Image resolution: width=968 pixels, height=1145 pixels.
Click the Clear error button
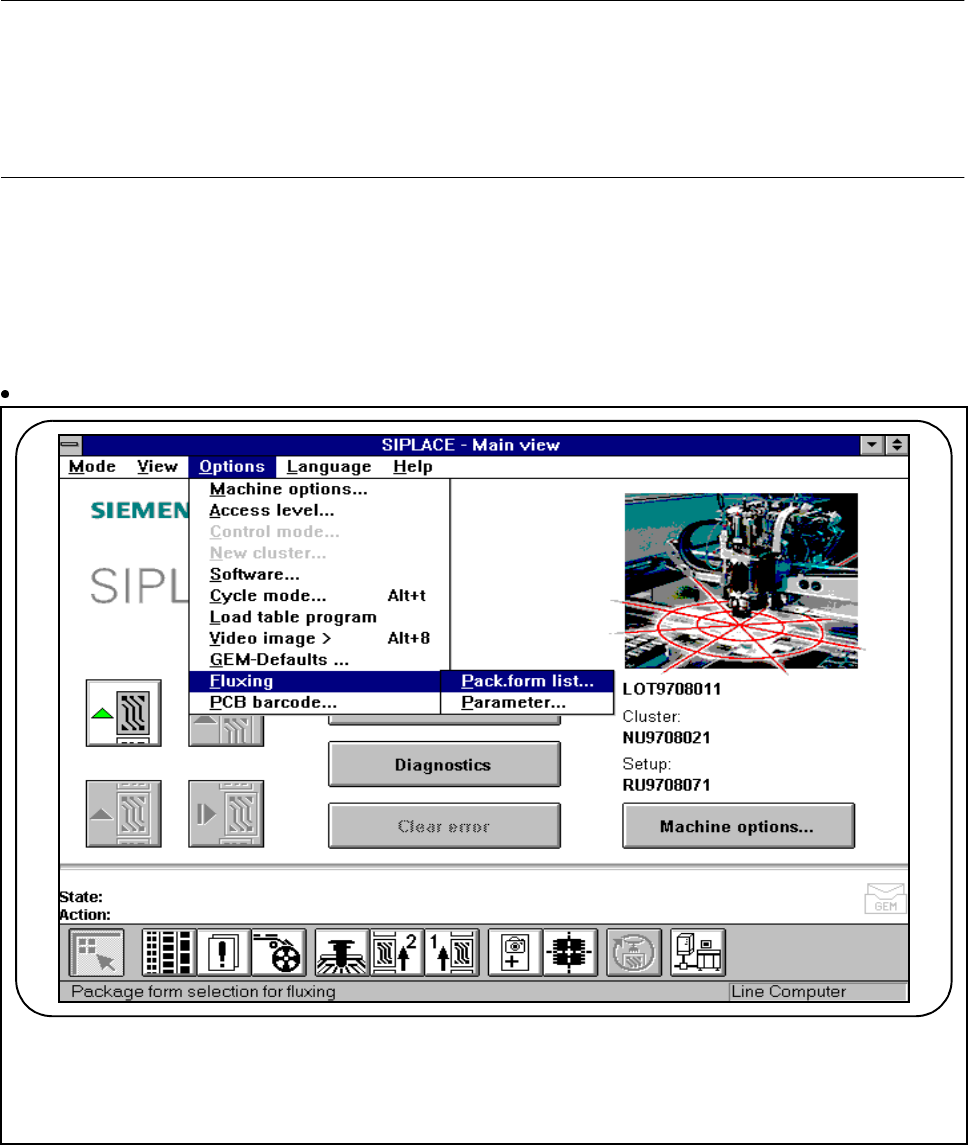pos(444,826)
